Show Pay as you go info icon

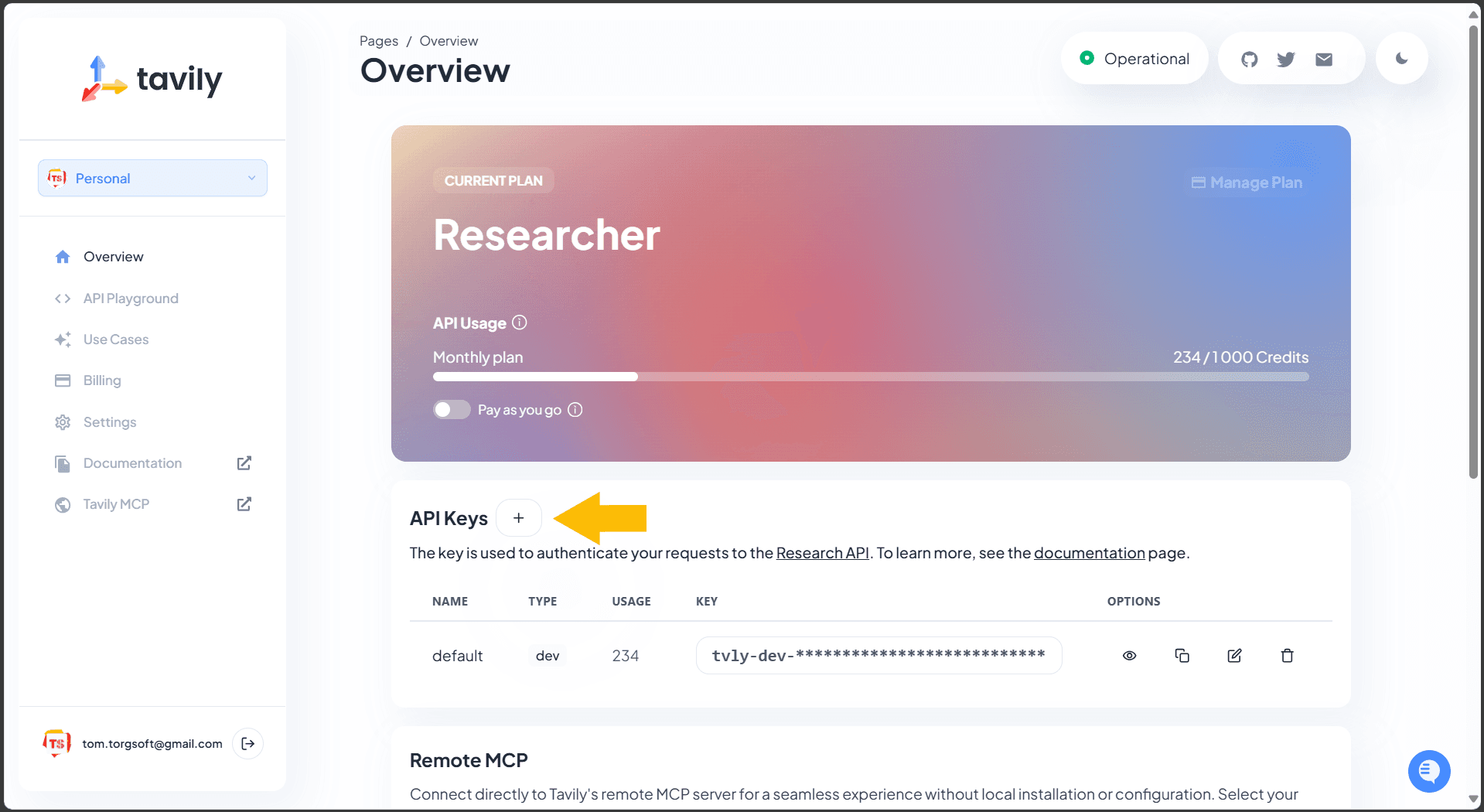pyautogui.click(x=575, y=410)
